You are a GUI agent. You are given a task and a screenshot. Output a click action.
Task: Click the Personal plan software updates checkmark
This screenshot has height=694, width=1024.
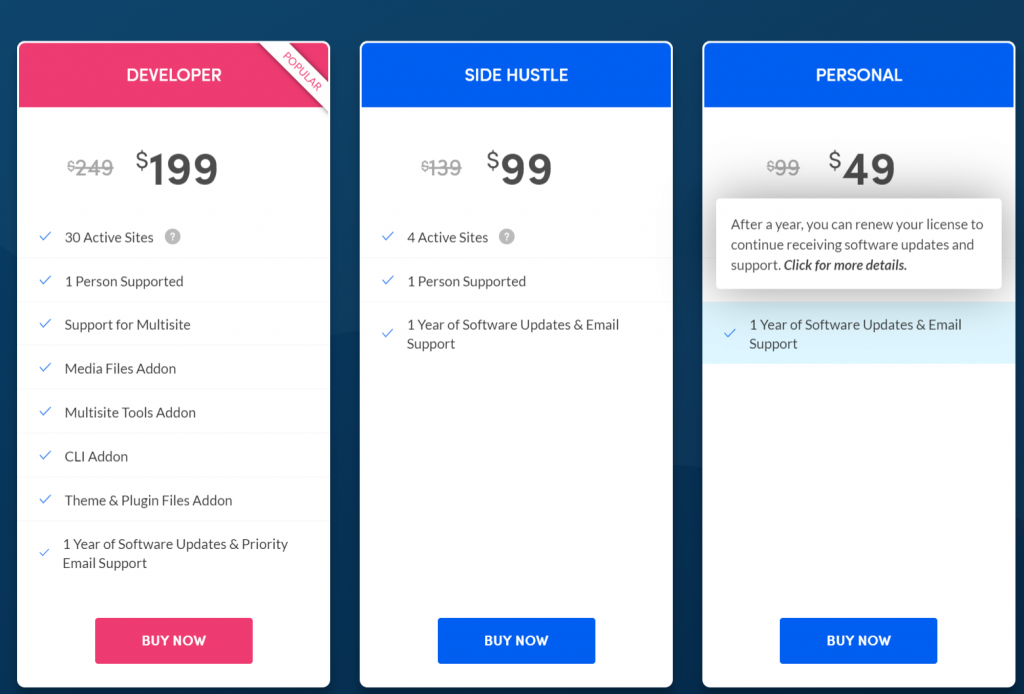(x=729, y=333)
